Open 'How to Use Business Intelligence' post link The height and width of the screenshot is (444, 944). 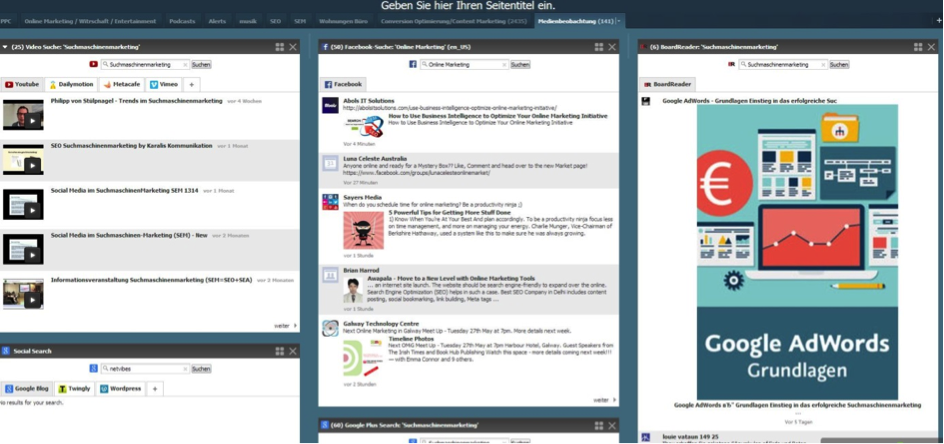coord(498,116)
